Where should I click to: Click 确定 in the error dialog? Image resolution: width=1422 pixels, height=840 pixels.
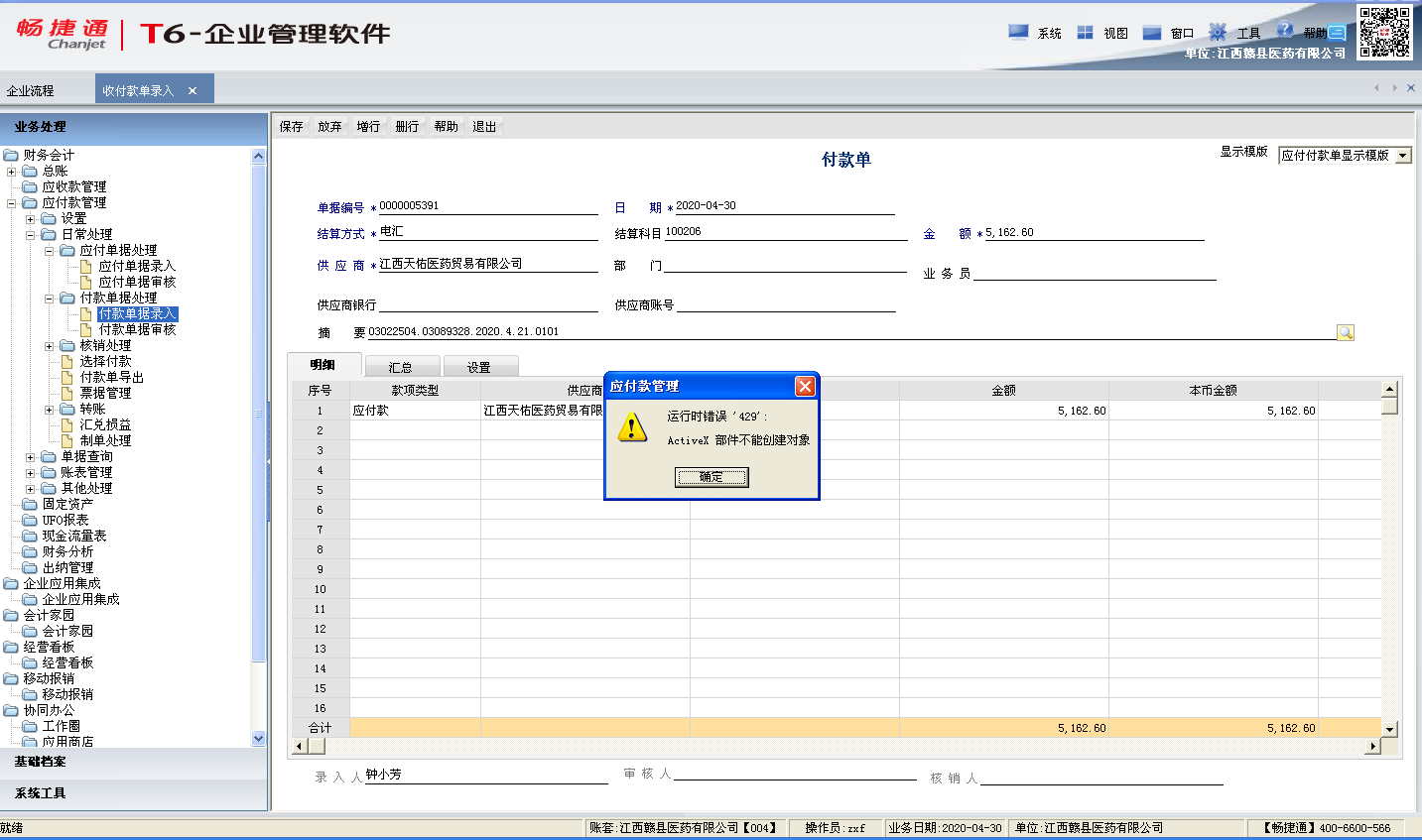tap(711, 477)
